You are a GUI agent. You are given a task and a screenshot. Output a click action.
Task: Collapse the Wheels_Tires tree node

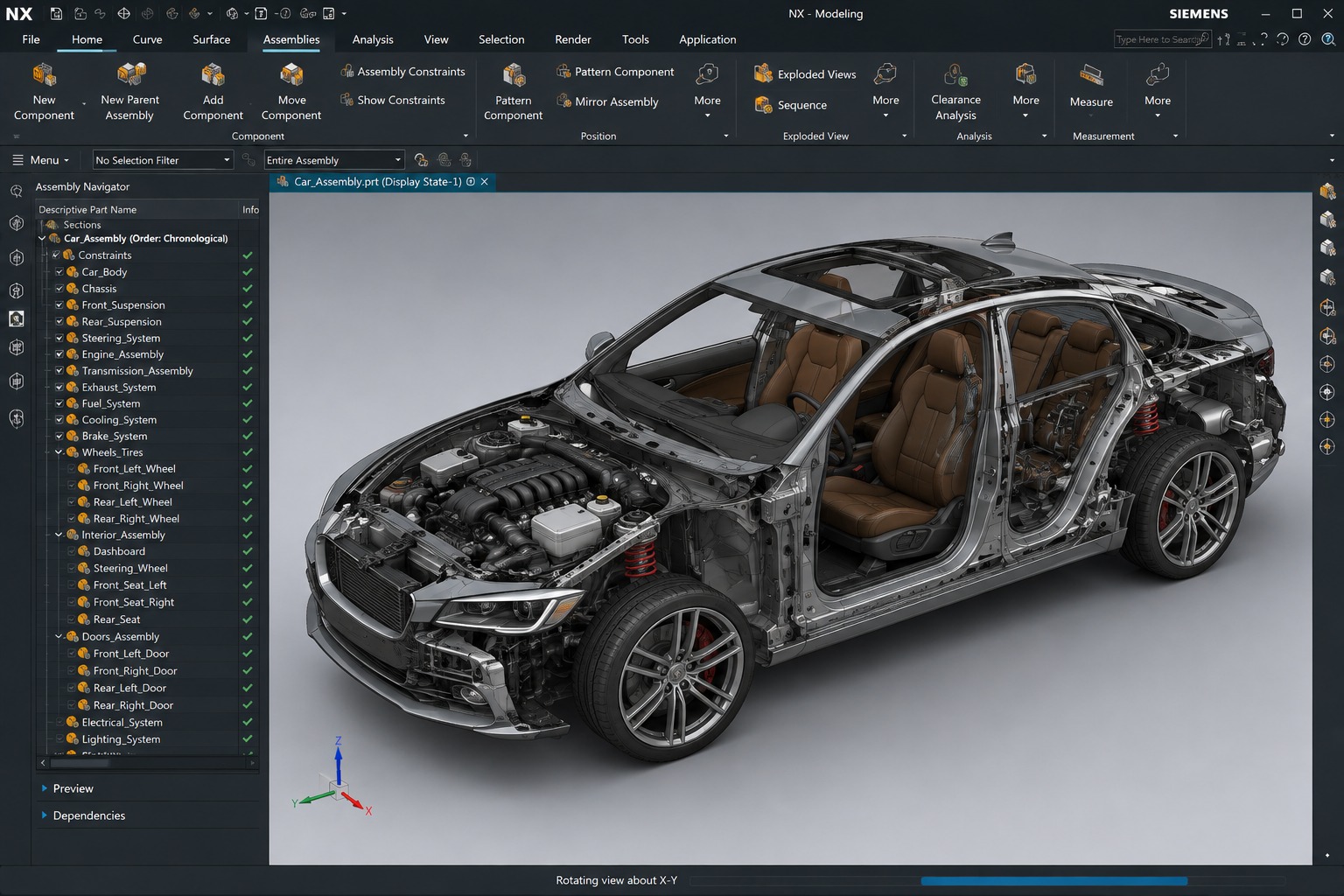pos(59,452)
